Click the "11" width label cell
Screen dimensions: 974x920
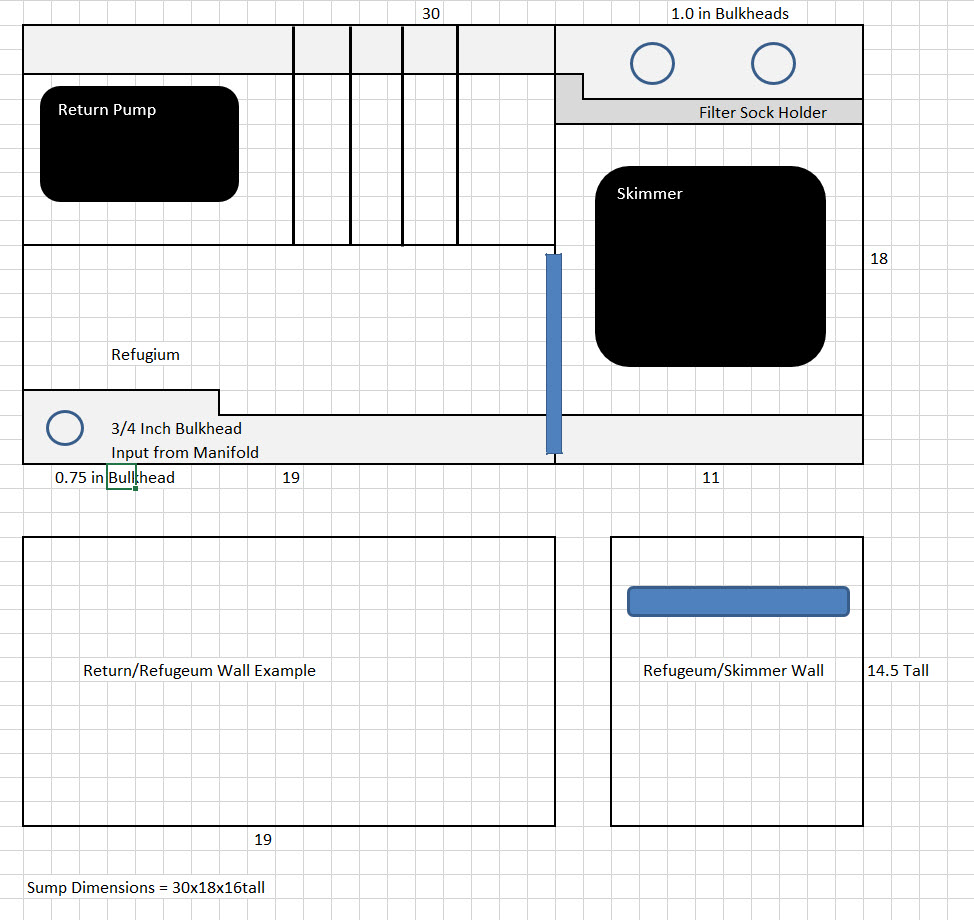click(x=710, y=478)
